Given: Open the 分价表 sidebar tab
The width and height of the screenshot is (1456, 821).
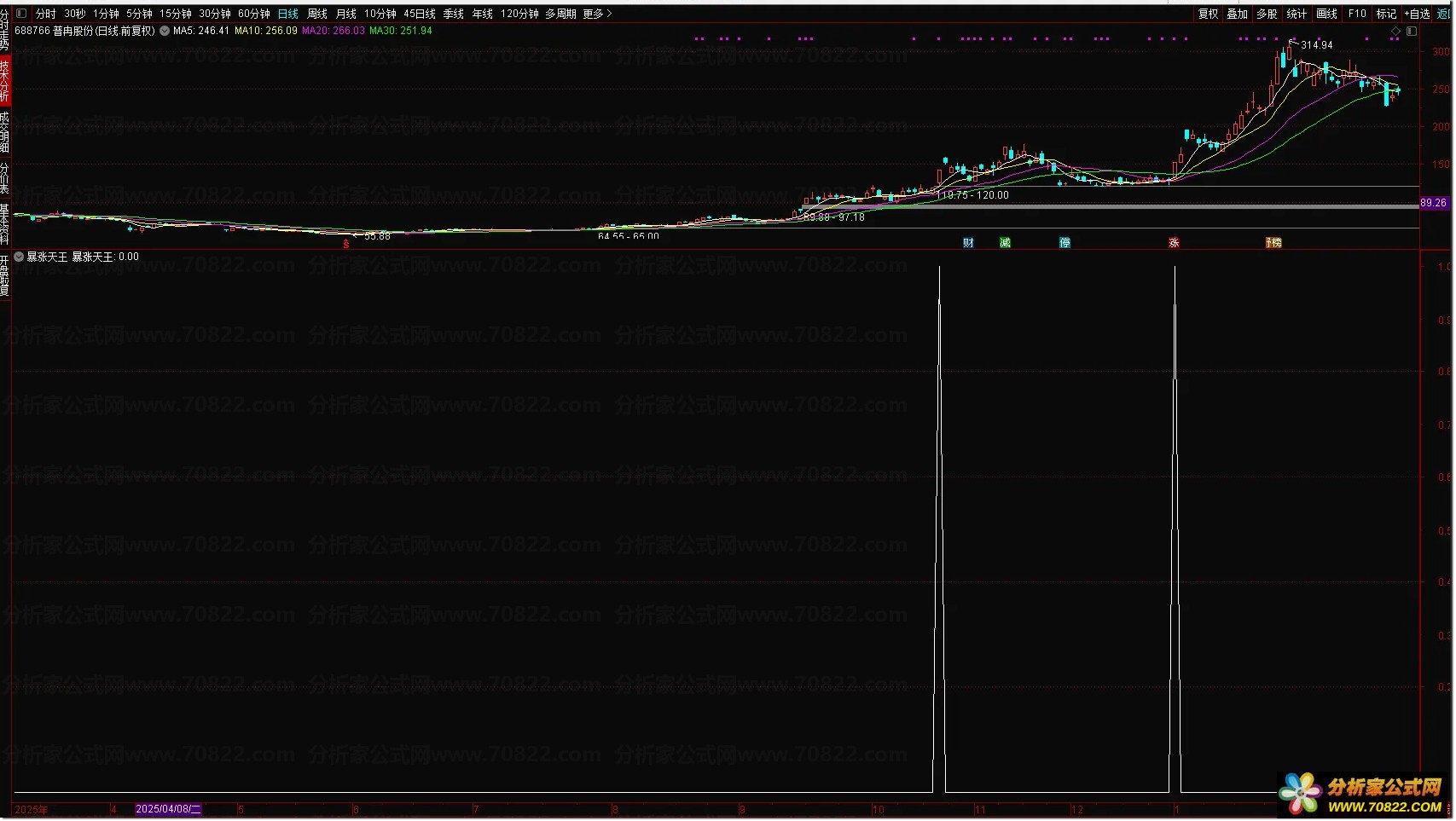Looking at the screenshot, I should click(x=5, y=178).
